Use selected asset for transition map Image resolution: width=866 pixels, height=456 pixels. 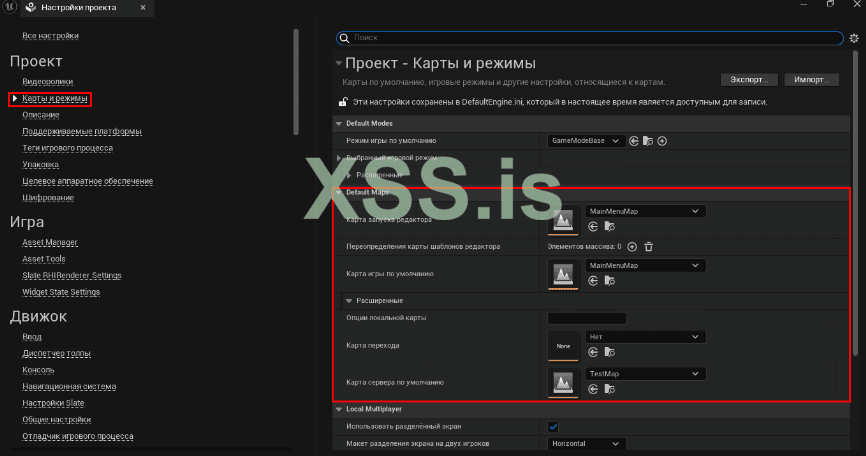click(593, 352)
